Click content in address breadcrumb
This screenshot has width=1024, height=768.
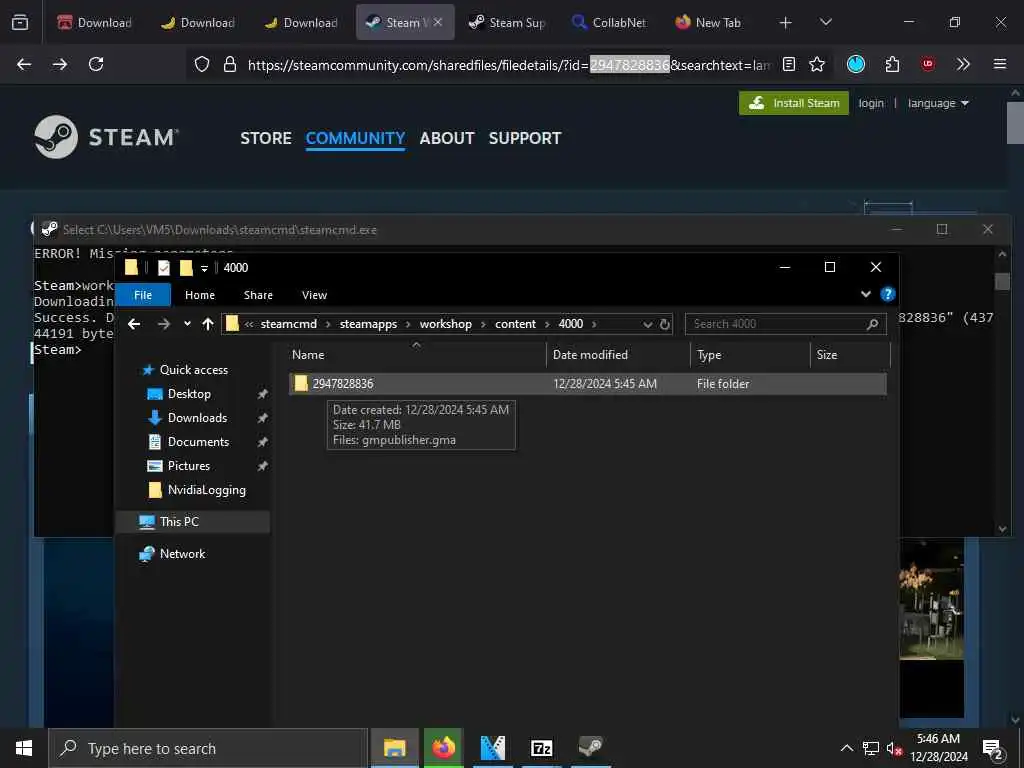(x=515, y=324)
